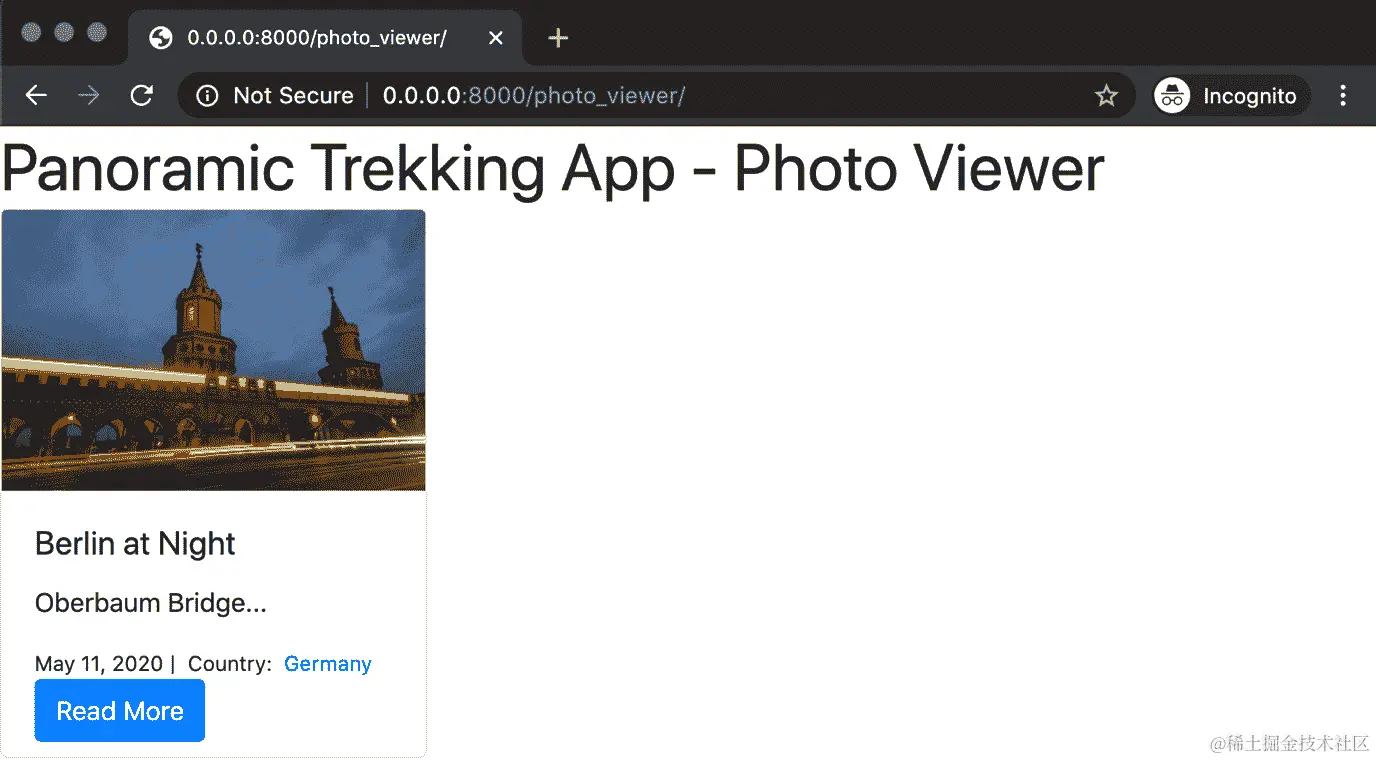Open a new tab with the plus button

558,38
